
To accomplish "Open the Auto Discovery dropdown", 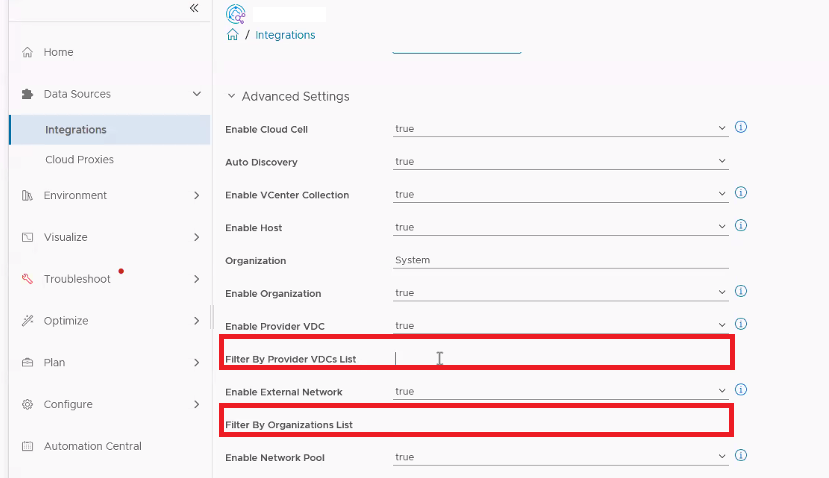I will coord(560,162).
